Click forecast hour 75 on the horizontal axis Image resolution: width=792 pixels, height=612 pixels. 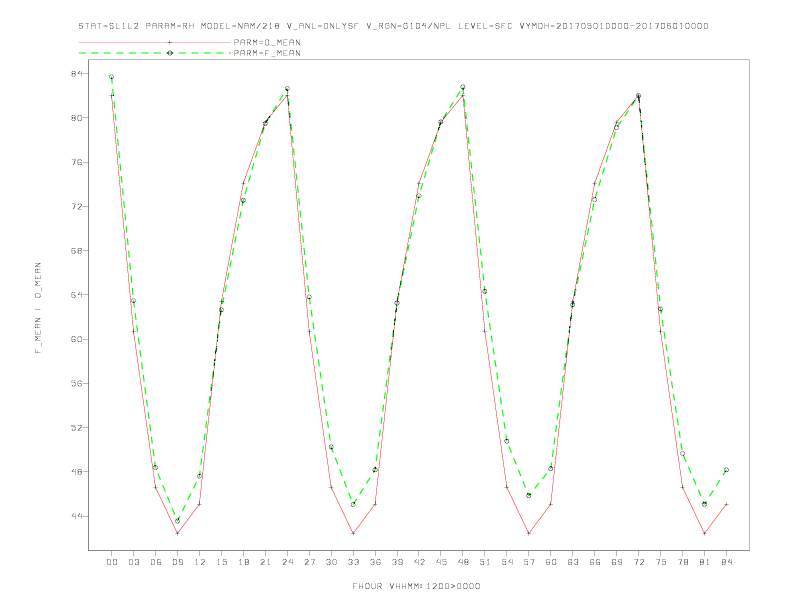pos(661,562)
